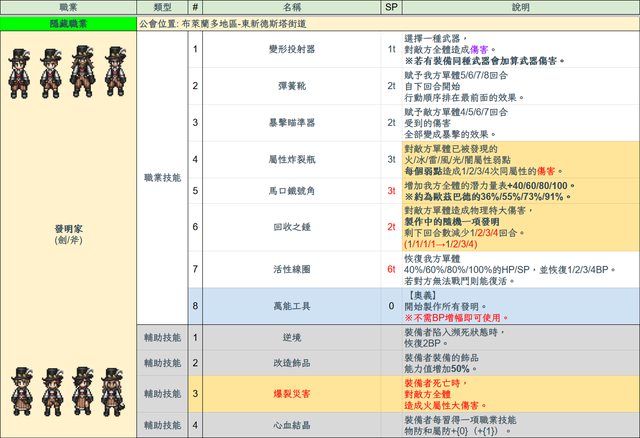Viewport: 640px width, 438px height.
Task: Select the 變形投射器 skill name
Action: point(293,48)
